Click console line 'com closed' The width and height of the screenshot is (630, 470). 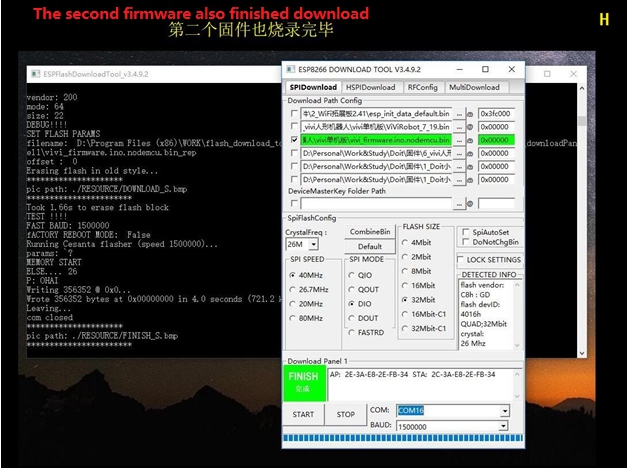[50, 317]
